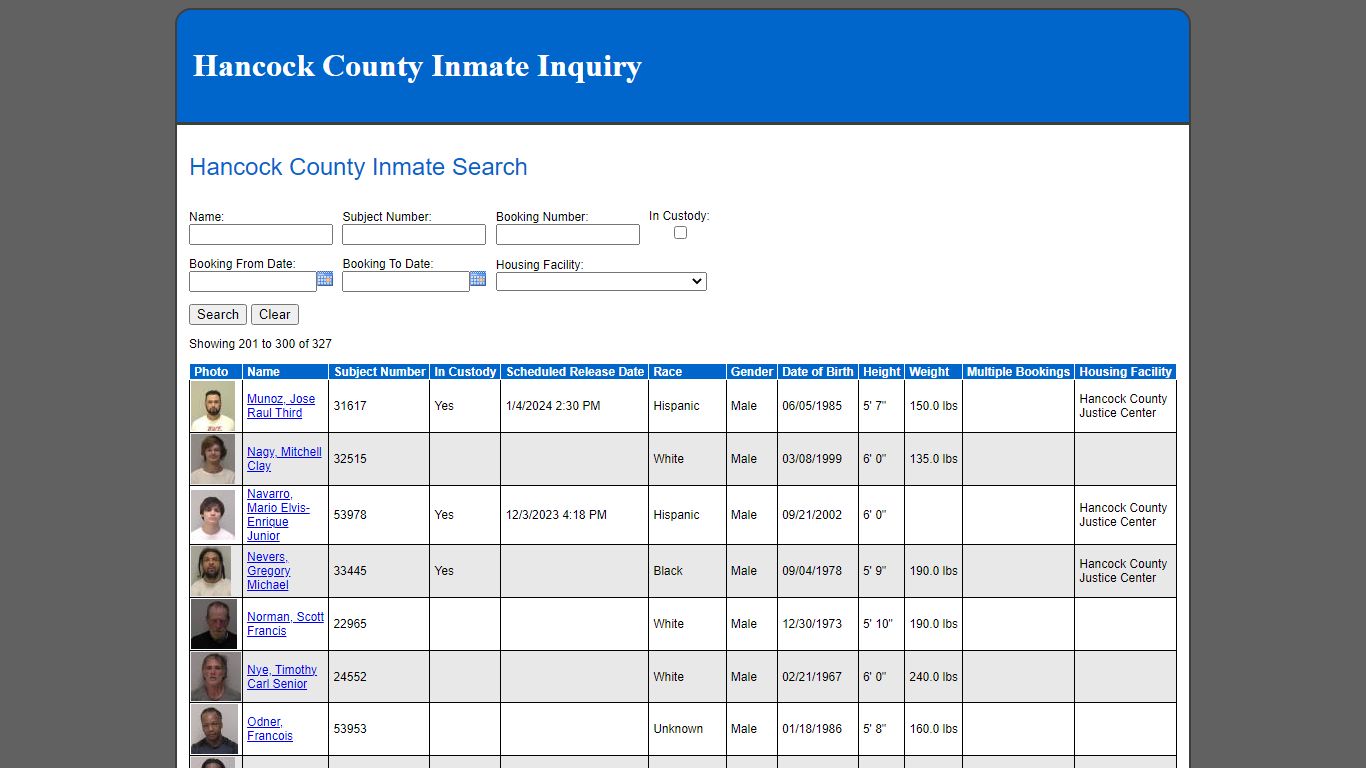This screenshot has width=1366, height=768.
Task: Click into Booking To Date field
Action: coord(406,282)
